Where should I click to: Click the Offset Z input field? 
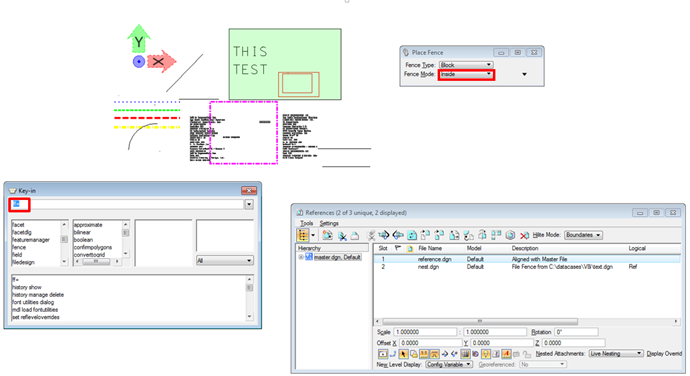coord(573,343)
